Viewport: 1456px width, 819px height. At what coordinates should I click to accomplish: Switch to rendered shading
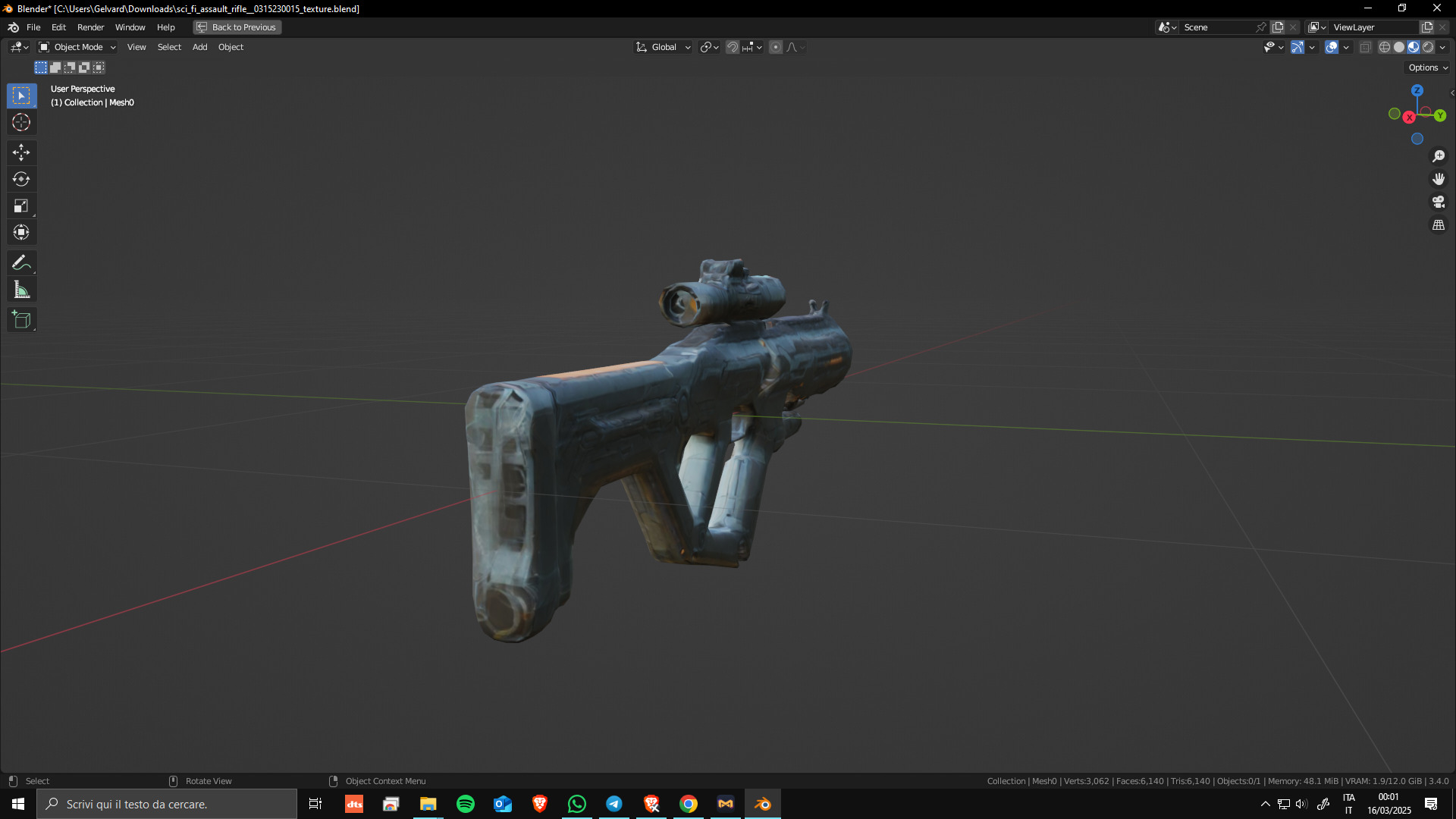click(x=1429, y=47)
